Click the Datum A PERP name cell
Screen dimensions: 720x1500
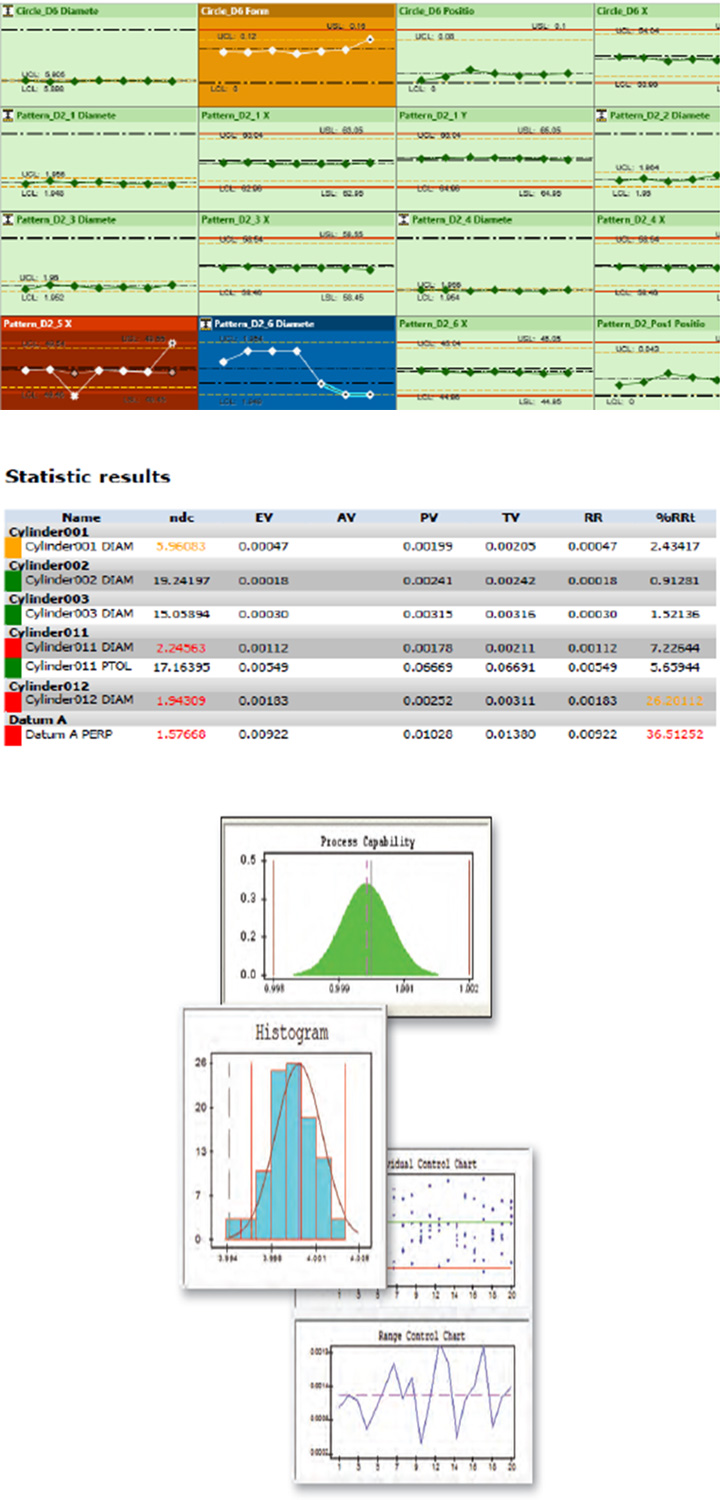click(x=71, y=734)
